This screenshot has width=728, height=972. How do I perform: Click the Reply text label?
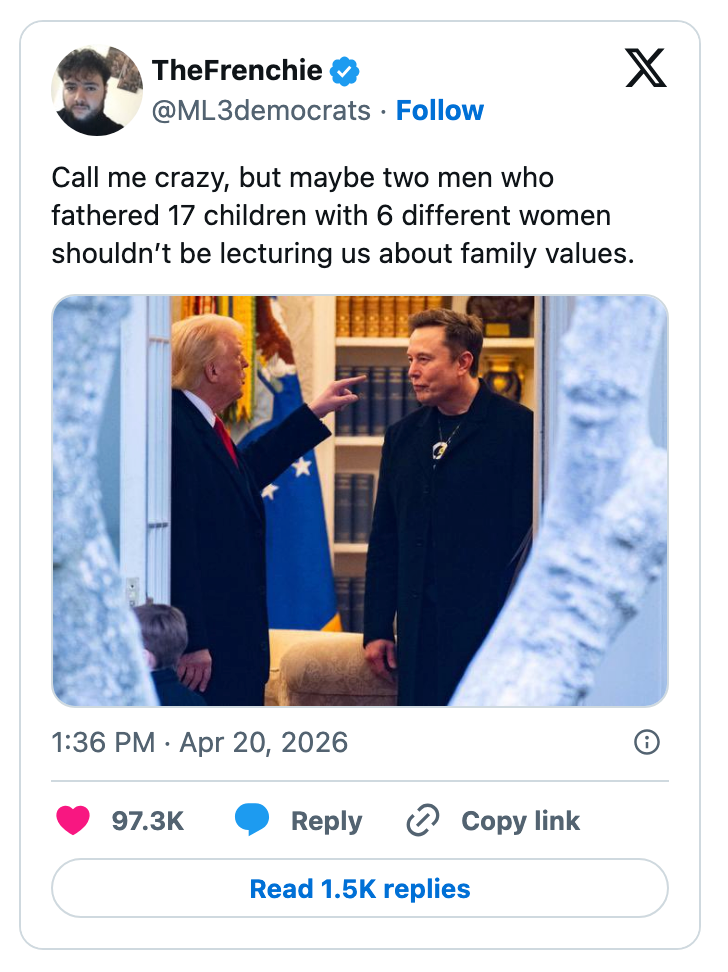(x=326, y=821)
